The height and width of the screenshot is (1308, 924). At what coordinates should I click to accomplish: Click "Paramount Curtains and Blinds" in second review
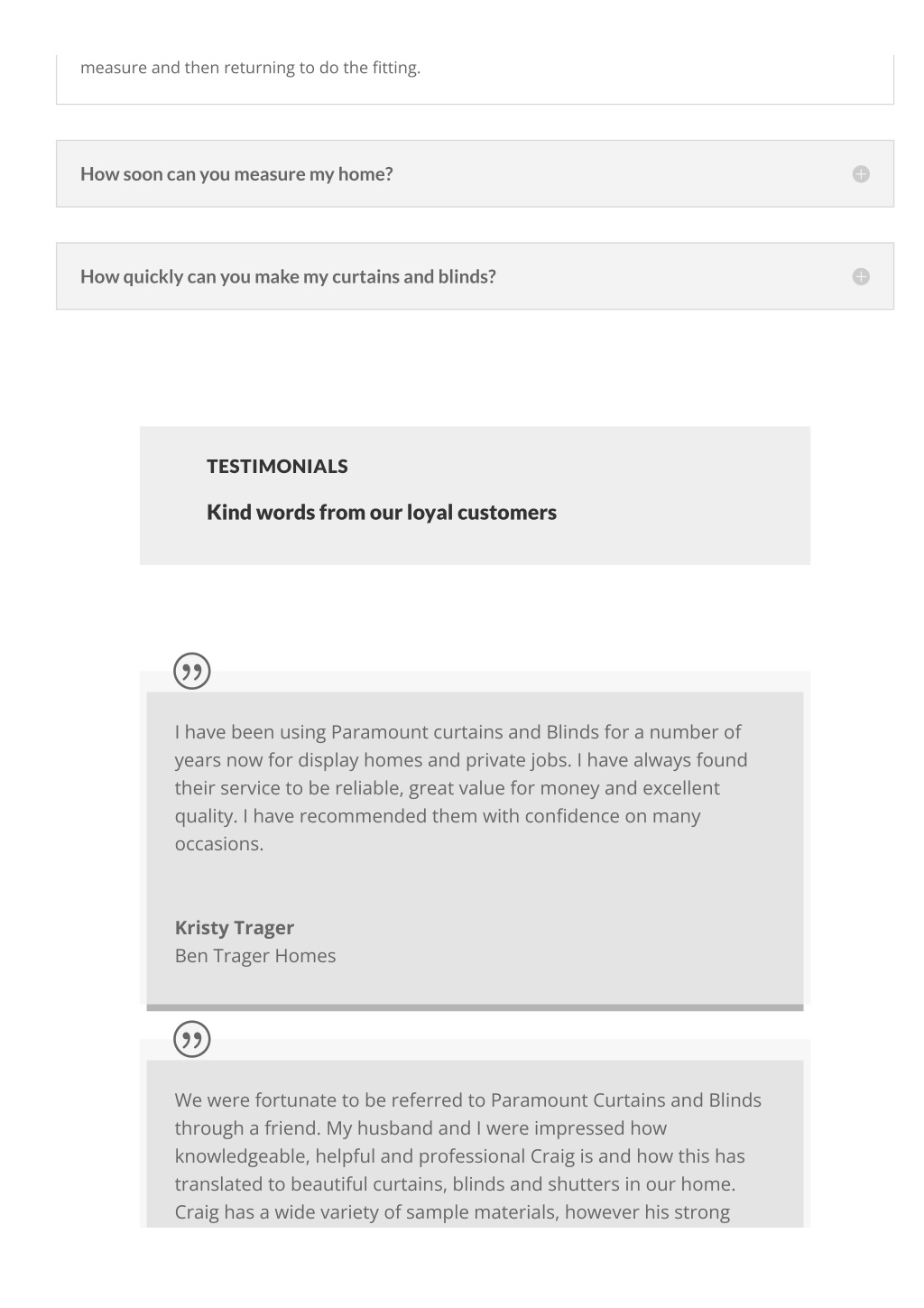coord(626,1100)
